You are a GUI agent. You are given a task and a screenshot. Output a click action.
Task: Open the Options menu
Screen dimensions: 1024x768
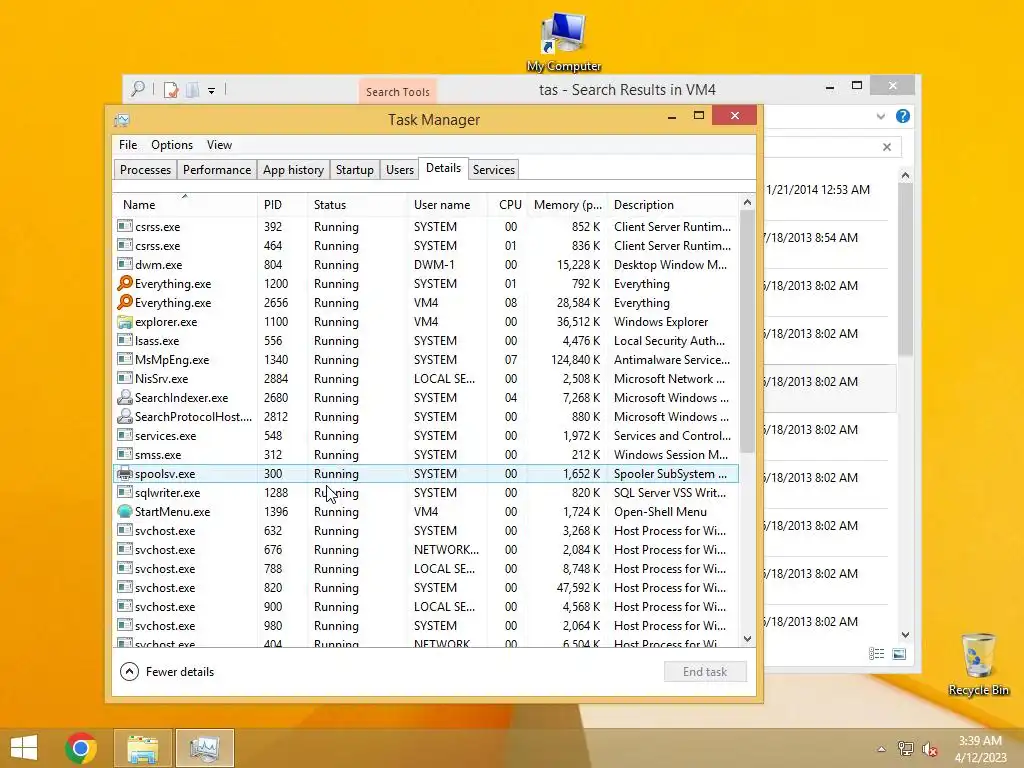(172, 145)
